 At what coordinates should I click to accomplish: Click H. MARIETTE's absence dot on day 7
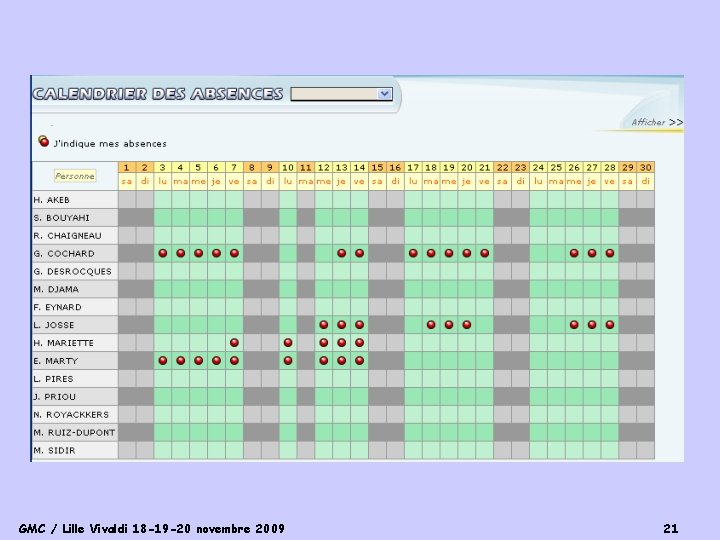click(234, 343)
